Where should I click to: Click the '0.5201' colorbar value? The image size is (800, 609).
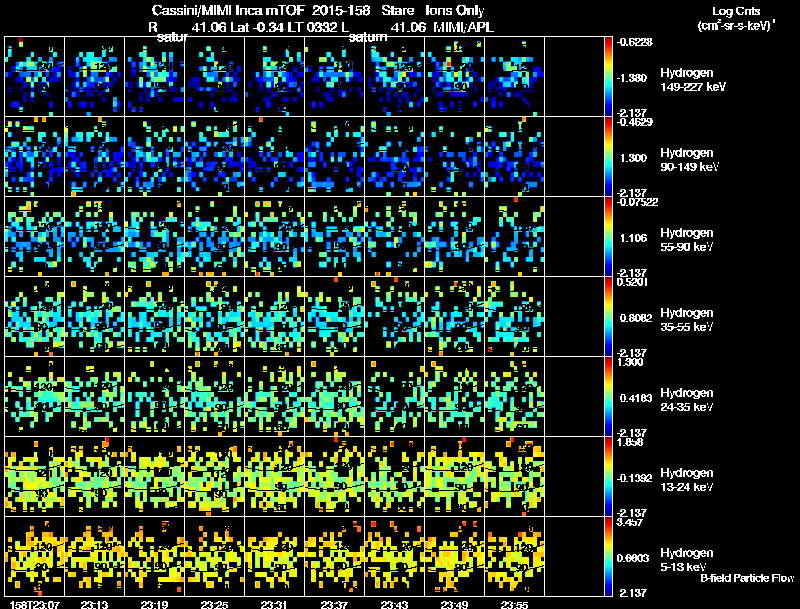coord(633,282)
